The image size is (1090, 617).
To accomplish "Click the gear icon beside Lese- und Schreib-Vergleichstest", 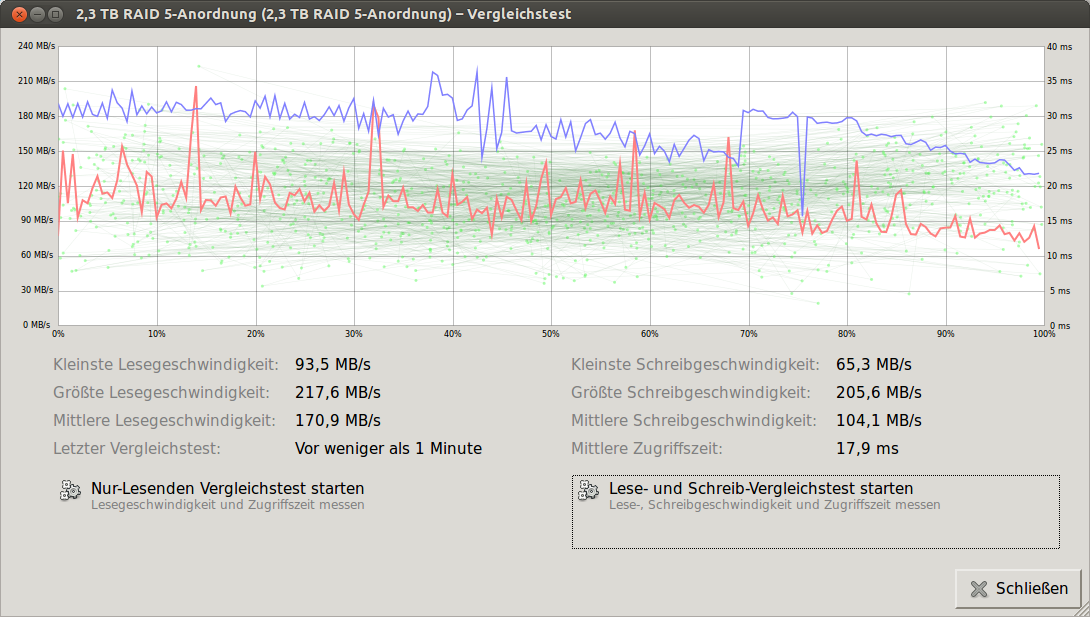I will click(588, 491).
